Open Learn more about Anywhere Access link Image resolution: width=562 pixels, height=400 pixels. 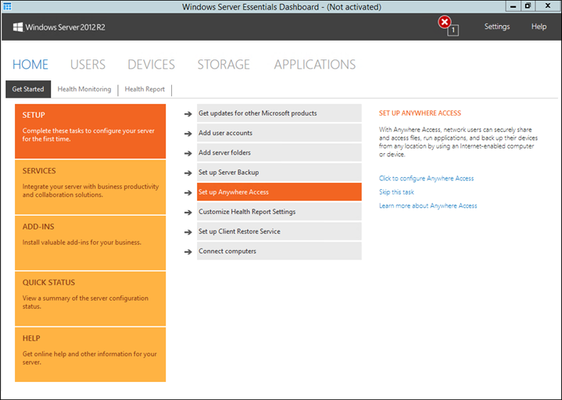pyautogui.click(x=428, y=206)
